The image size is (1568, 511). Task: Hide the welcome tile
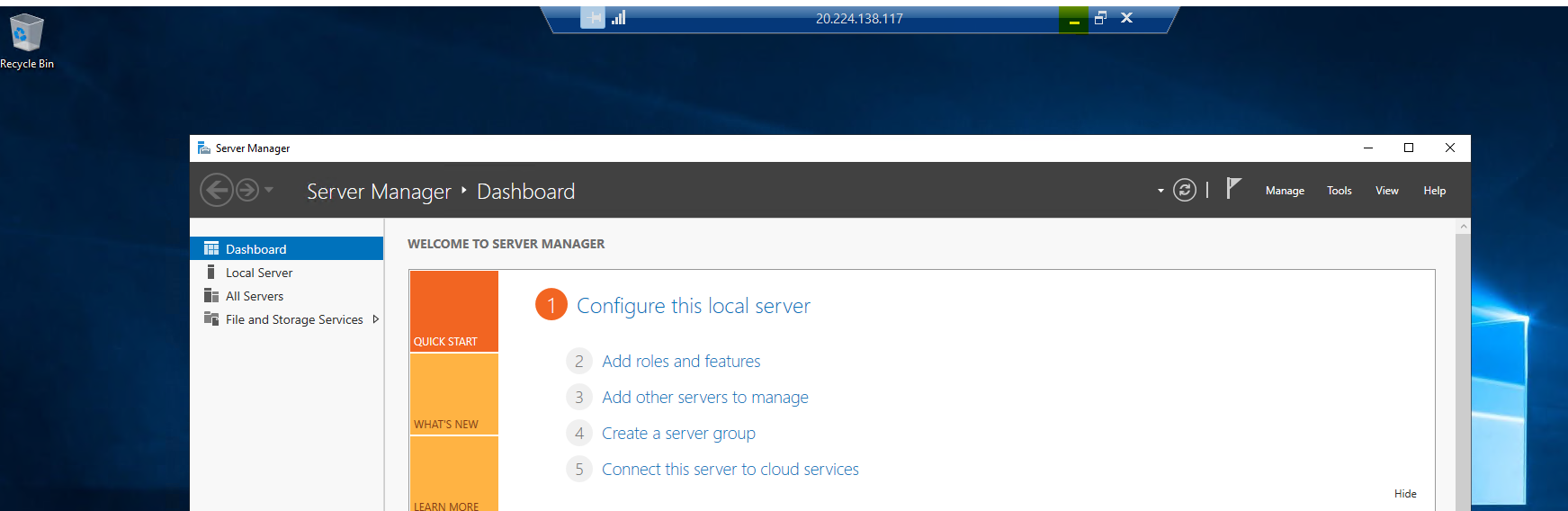1405,494
